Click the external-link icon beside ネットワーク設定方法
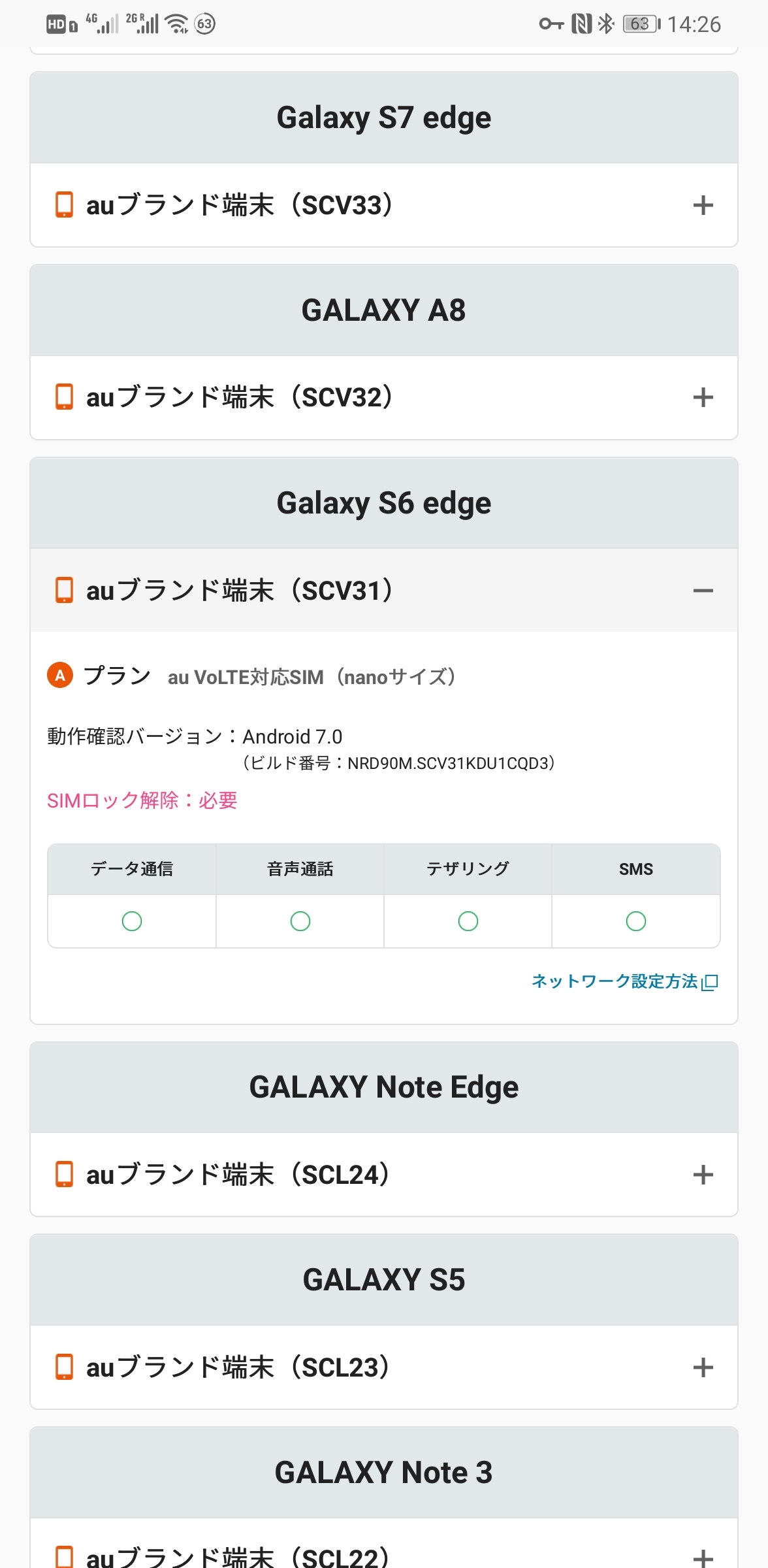 [x=711, y=982]
